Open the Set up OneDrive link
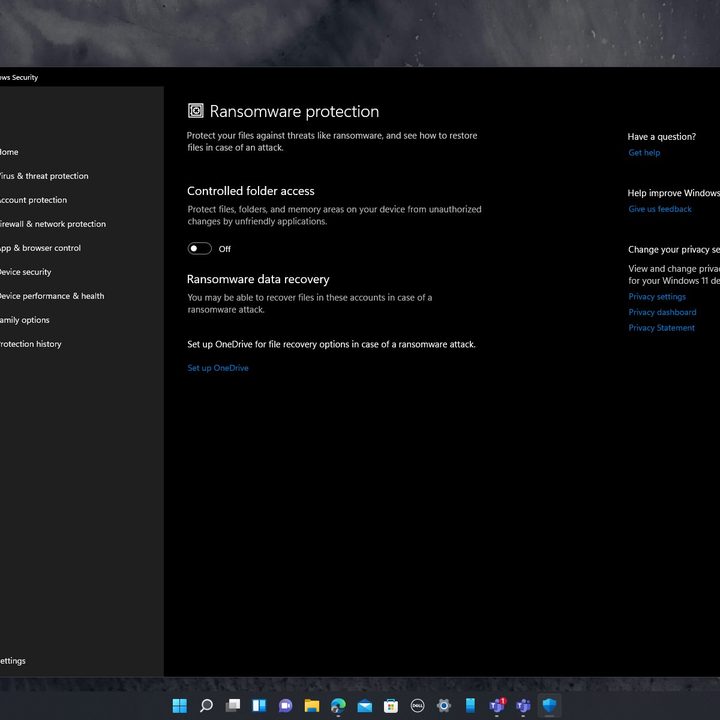 coord(218,368)
